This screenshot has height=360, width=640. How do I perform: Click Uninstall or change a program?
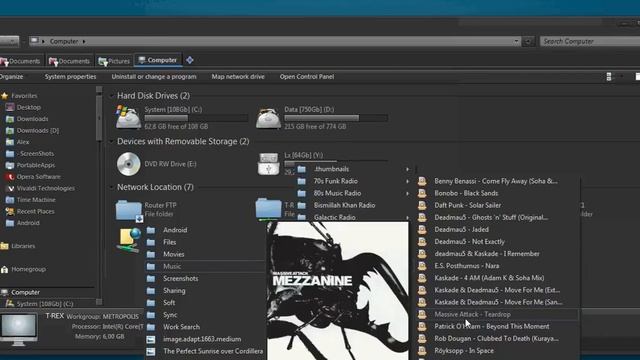click(154, 77)
